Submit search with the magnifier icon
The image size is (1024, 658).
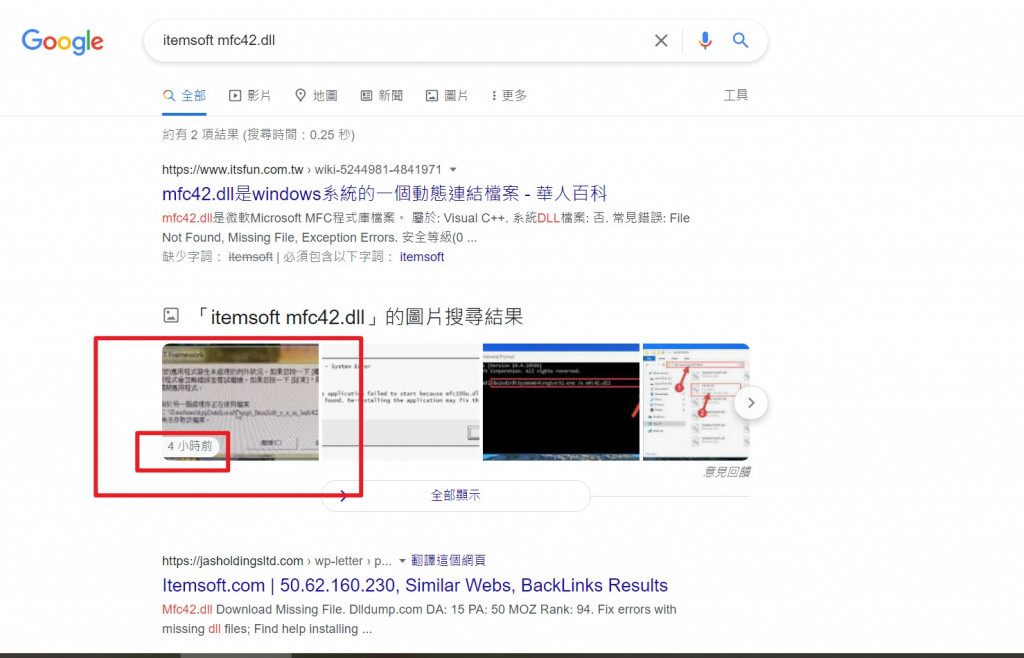point(740,40)
